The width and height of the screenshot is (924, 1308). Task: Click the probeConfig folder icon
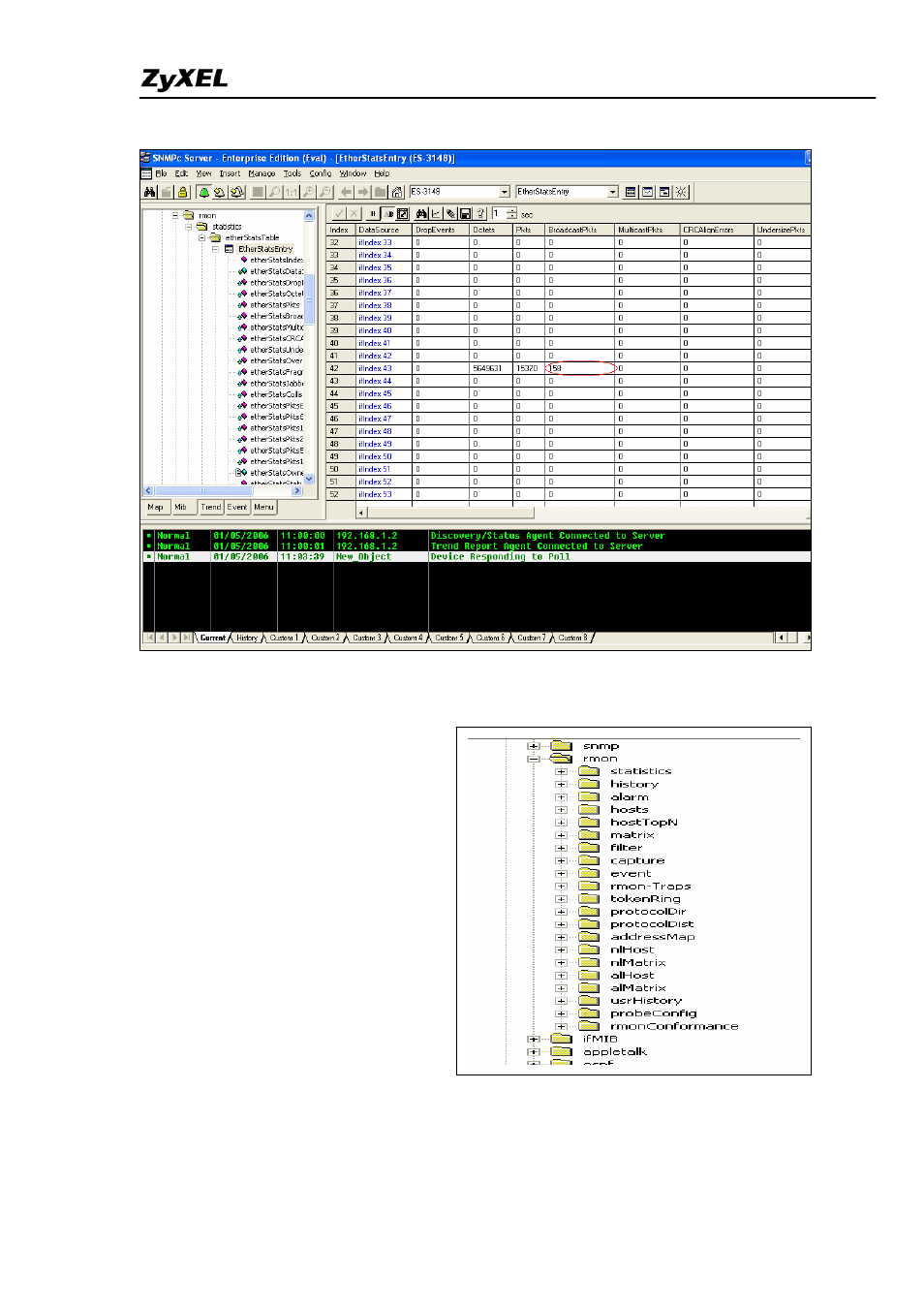(589, 1013)
